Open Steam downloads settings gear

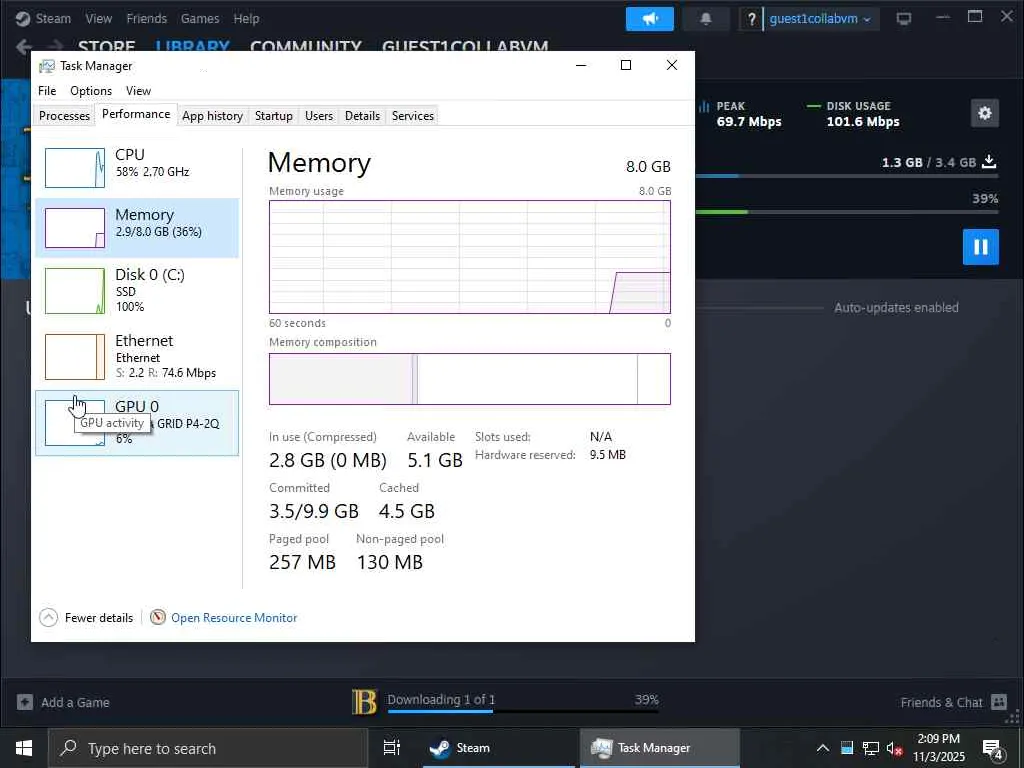tap(985, 113)
